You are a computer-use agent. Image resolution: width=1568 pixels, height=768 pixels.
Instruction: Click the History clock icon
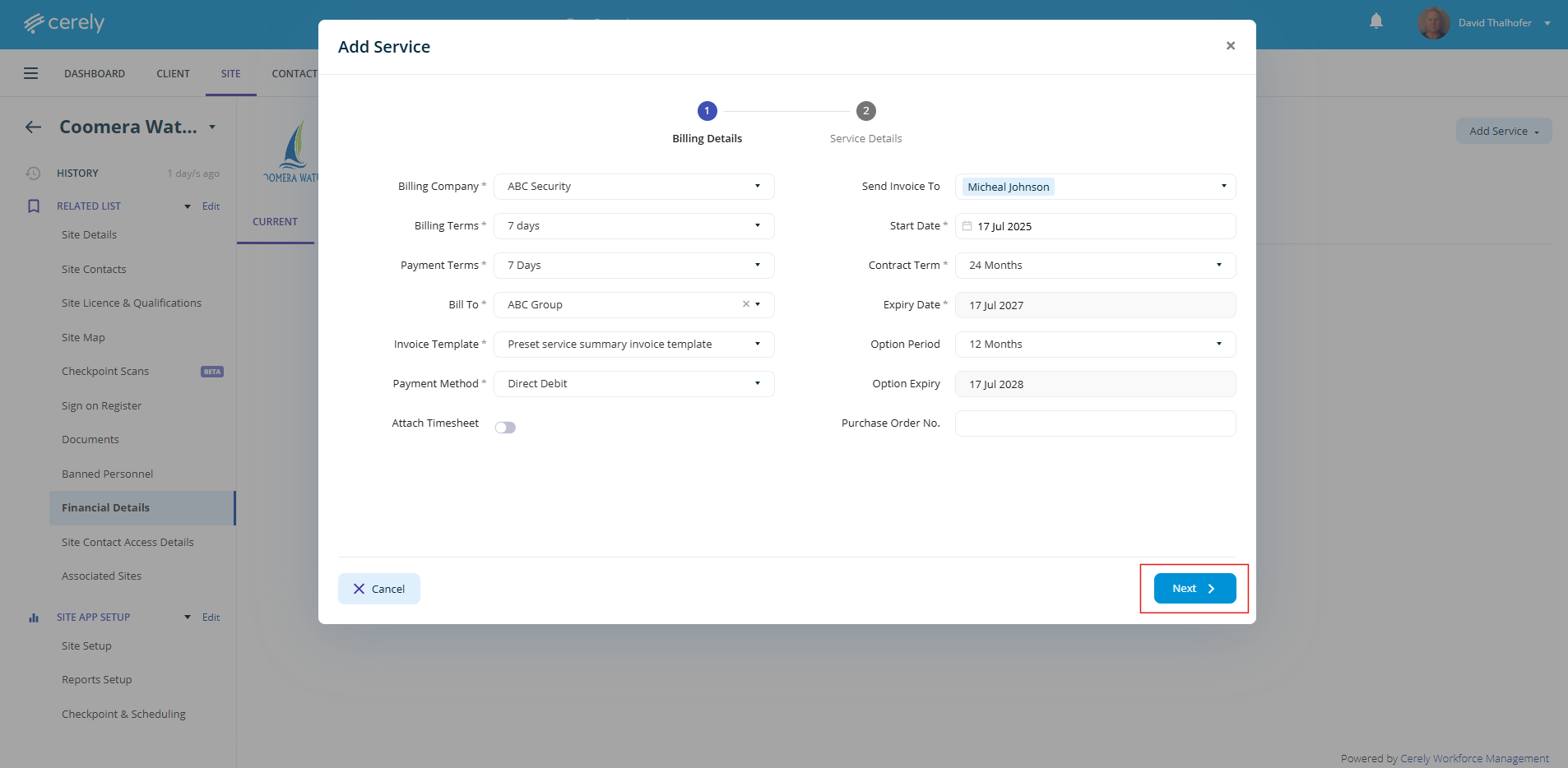click(33, 173)
